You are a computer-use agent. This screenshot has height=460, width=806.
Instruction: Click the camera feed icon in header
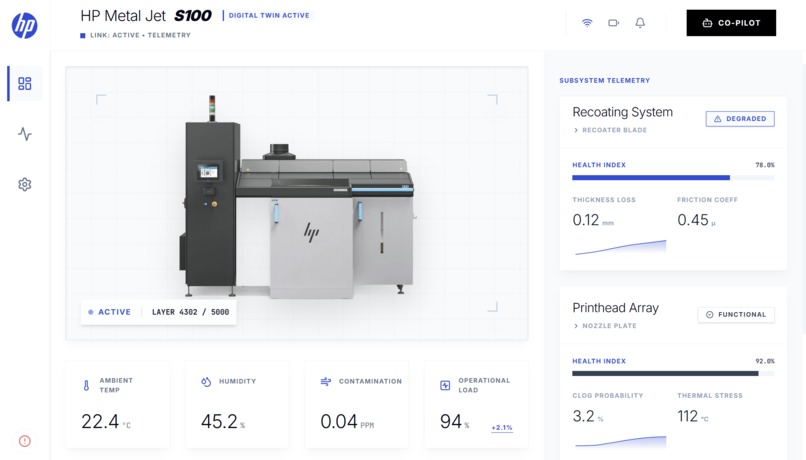(x=613, y=23)
